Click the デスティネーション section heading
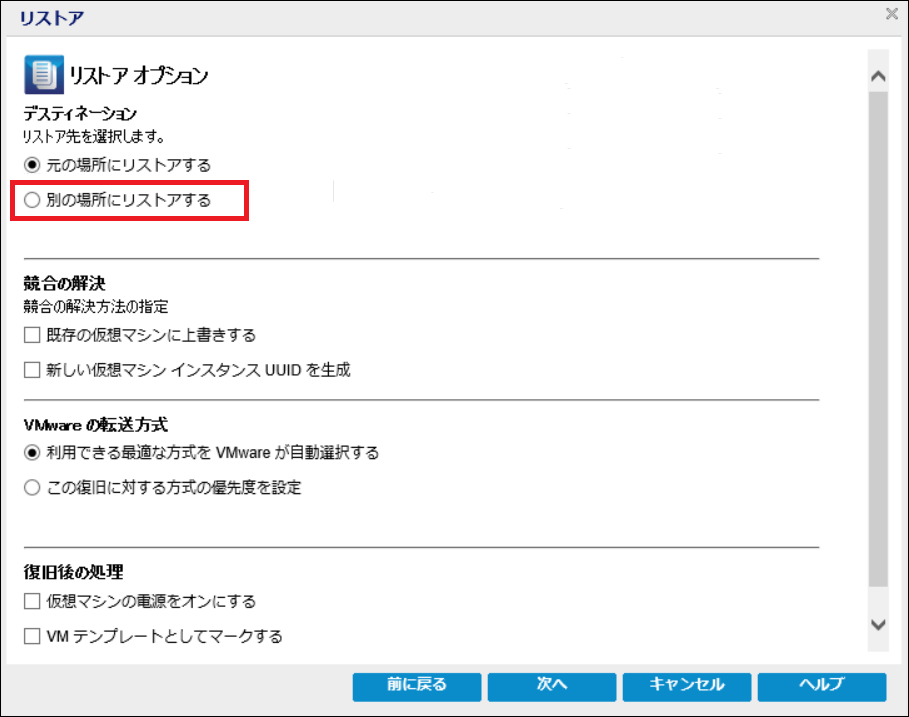Screen dimensions: 909x717 (x=80, y=113)
